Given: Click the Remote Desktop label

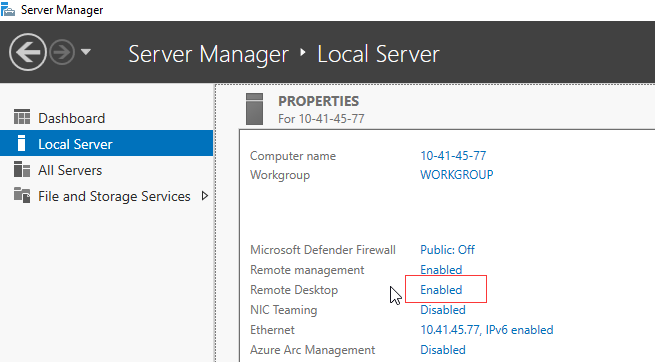Looking at the screenshot, I should tap(294, 290).
